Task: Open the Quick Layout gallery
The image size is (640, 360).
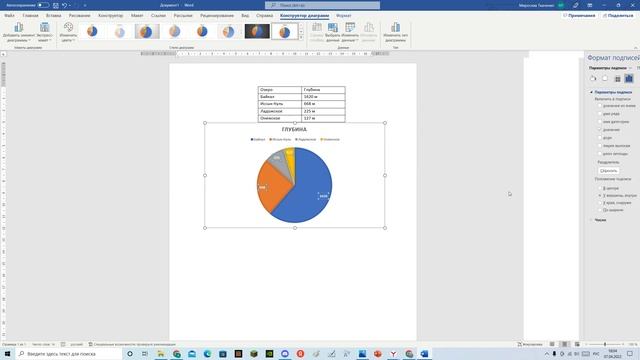Action: pos(44,32)
